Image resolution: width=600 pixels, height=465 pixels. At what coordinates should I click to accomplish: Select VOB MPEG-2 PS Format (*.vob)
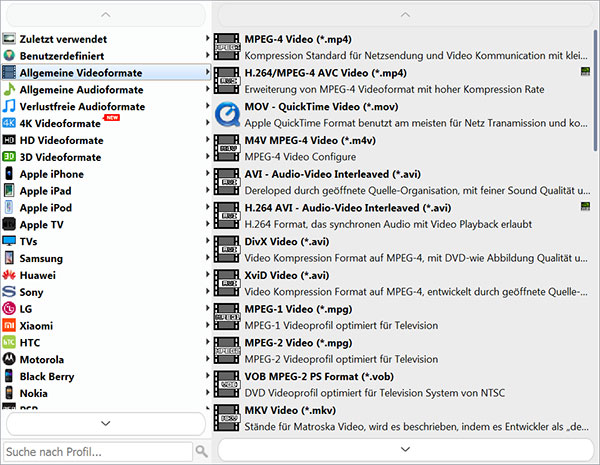[402, 384]
